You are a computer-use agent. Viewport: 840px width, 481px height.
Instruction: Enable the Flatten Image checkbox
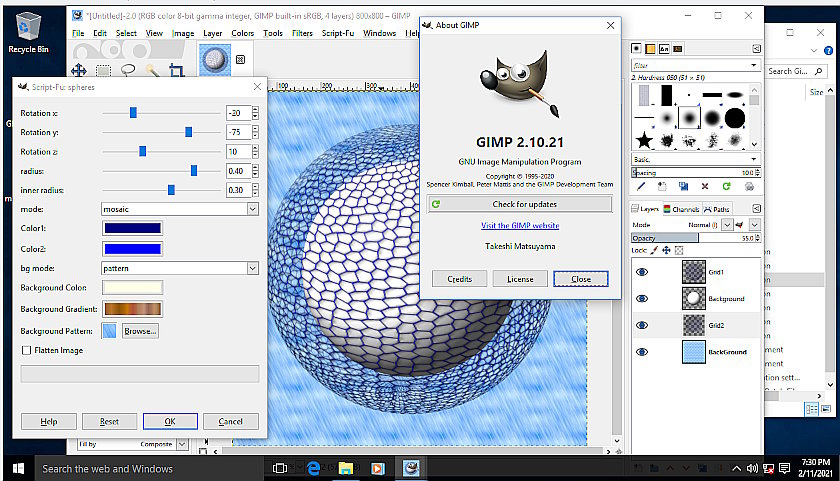coord(27,350)
